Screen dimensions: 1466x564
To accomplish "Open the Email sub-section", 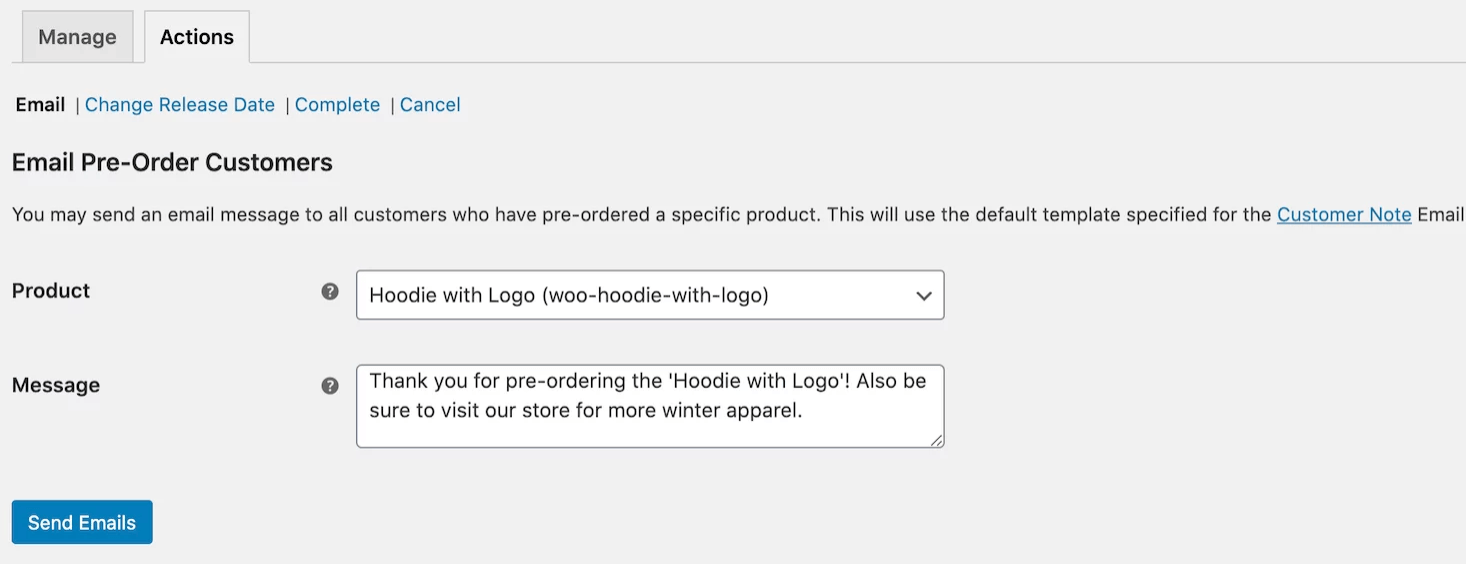I will (40, 105).
